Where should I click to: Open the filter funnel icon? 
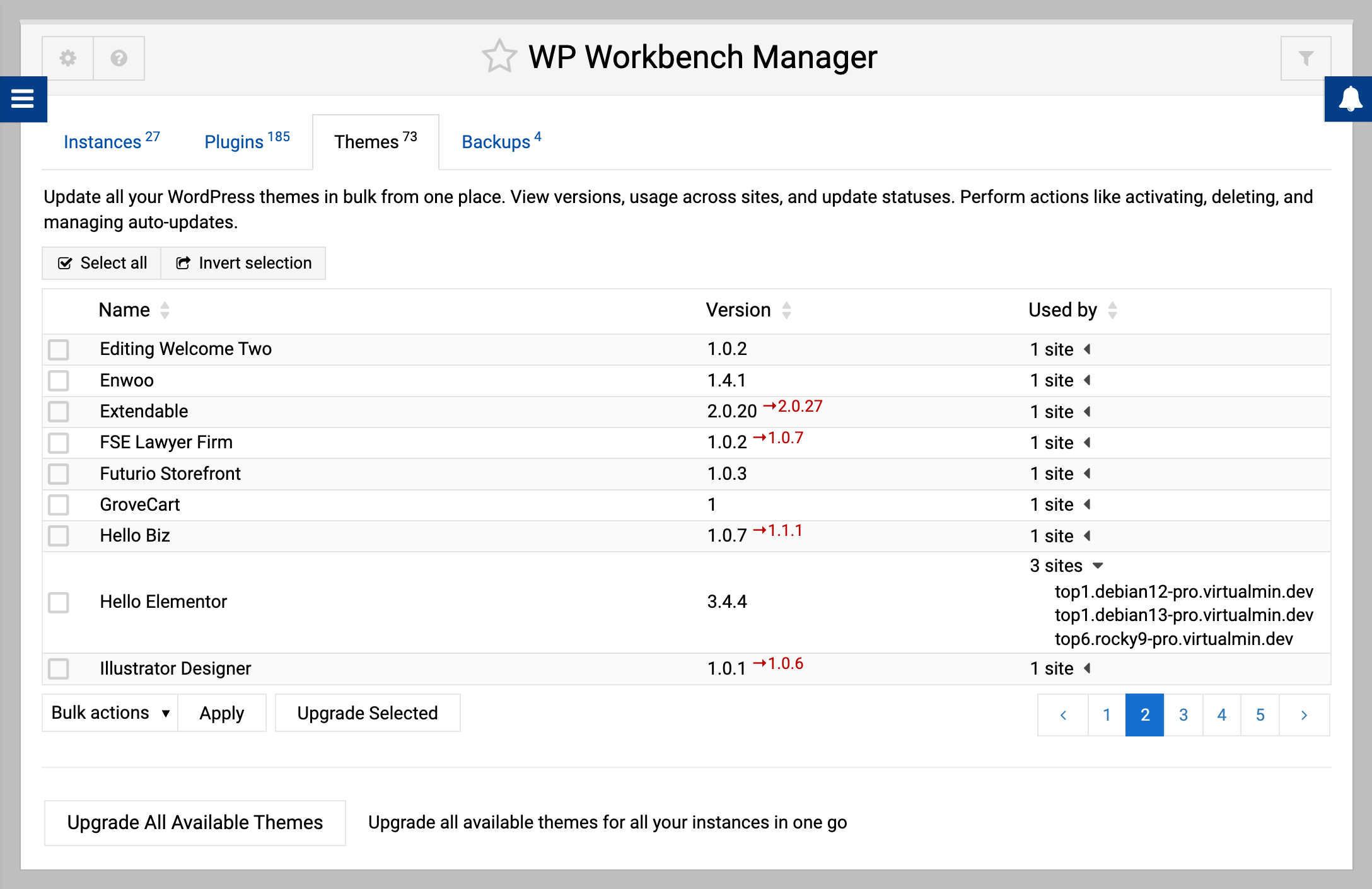(x=1306, y=58)
